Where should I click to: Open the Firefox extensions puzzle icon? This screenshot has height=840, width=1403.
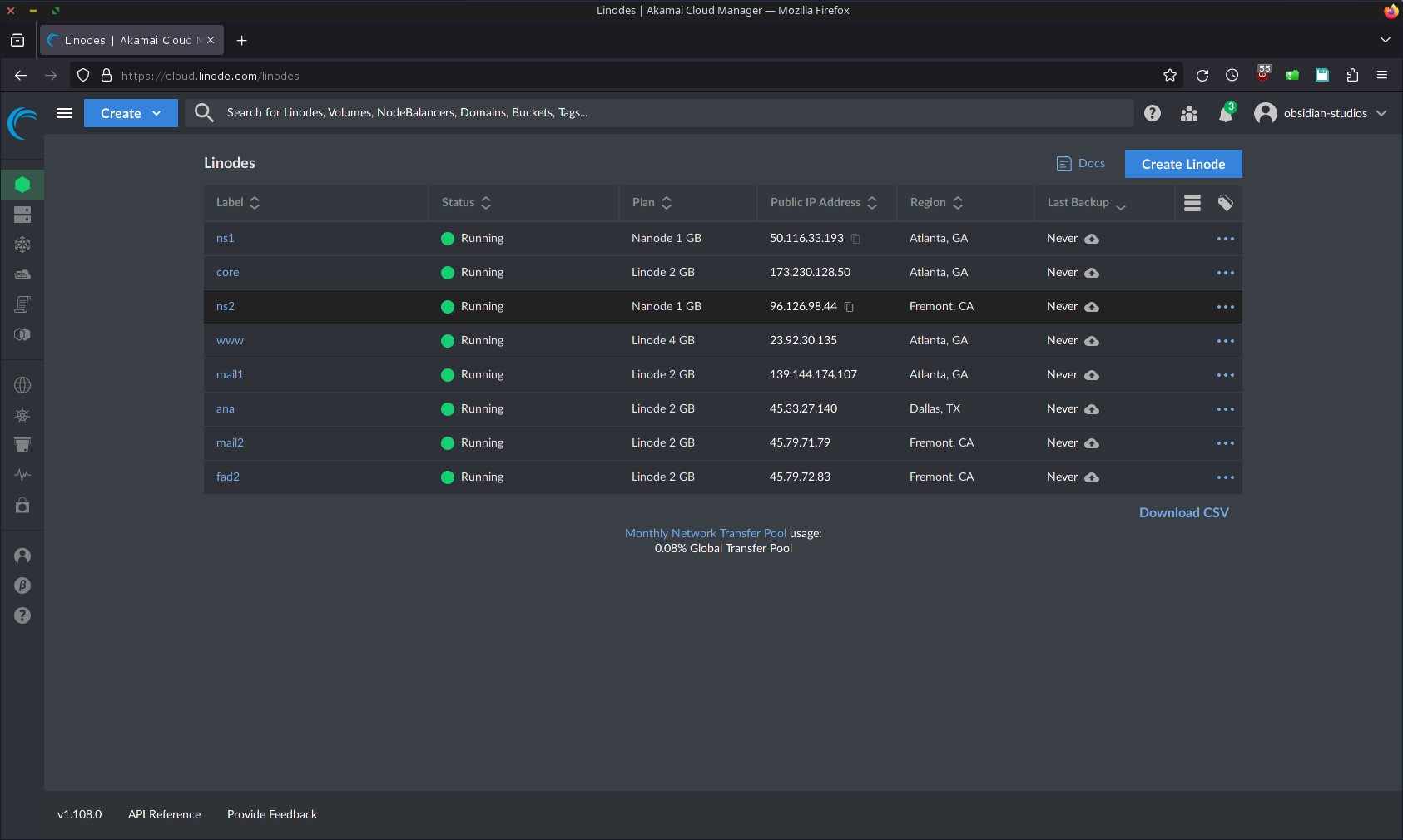pyautogui.click(x=1352, y=76)
